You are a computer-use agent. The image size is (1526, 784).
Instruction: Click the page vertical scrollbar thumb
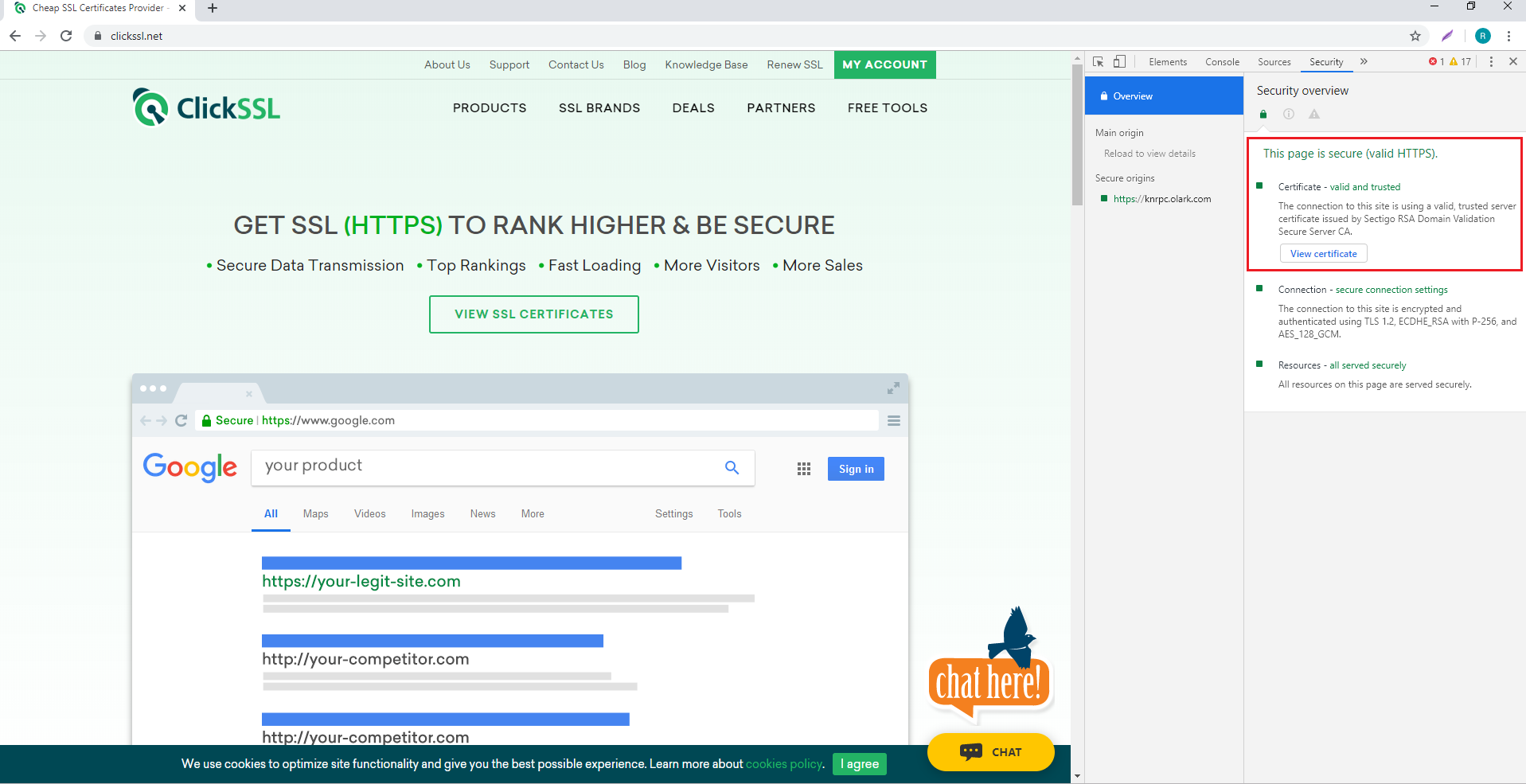click(x=1077, y=135)
